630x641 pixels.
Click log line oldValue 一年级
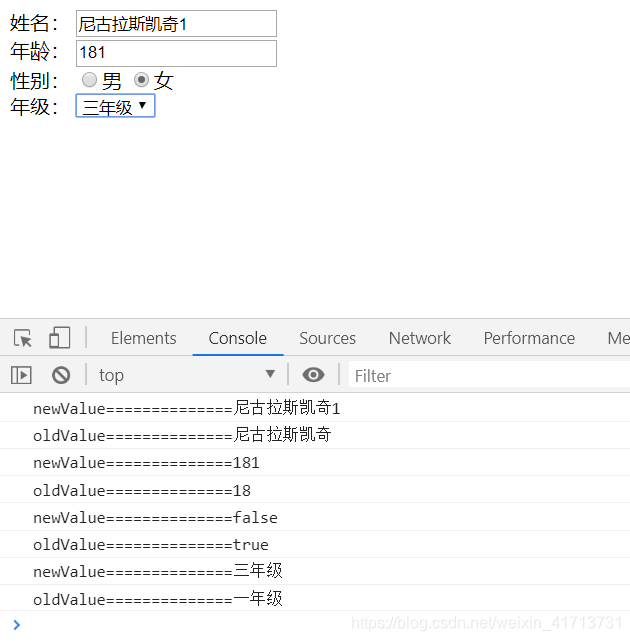coord(315,598)
